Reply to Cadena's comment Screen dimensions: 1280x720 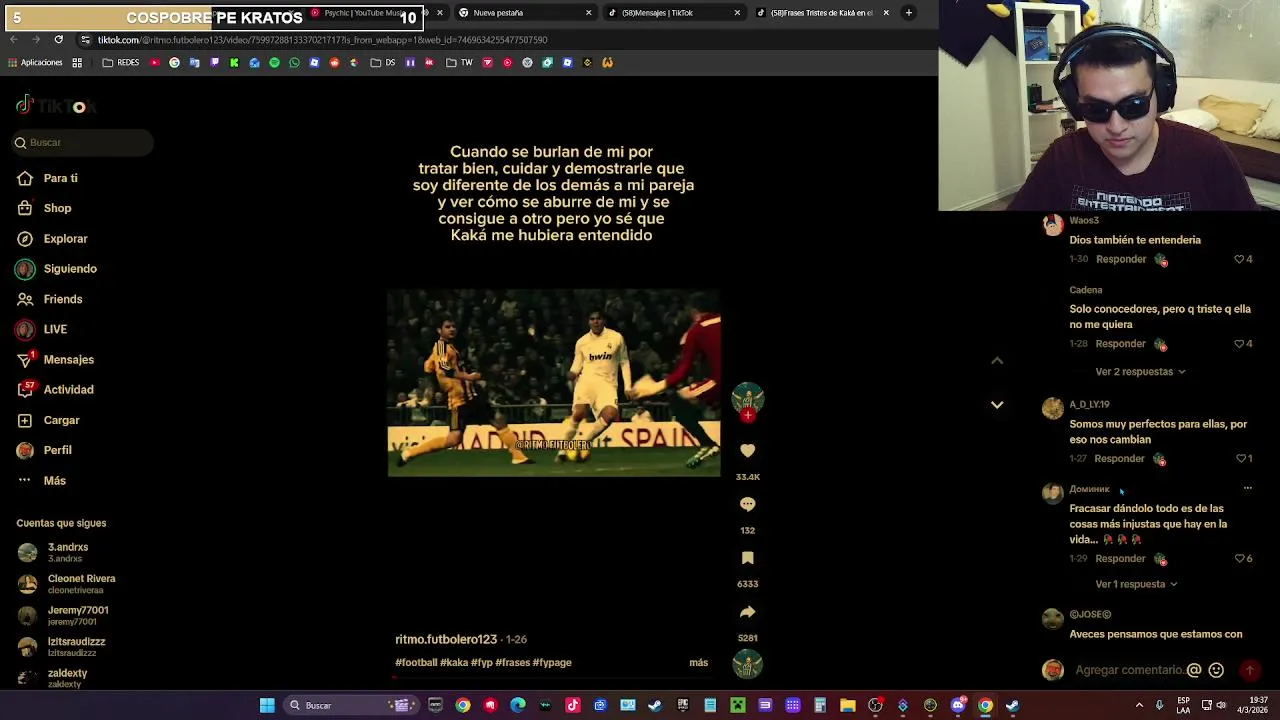[1120, 344]
